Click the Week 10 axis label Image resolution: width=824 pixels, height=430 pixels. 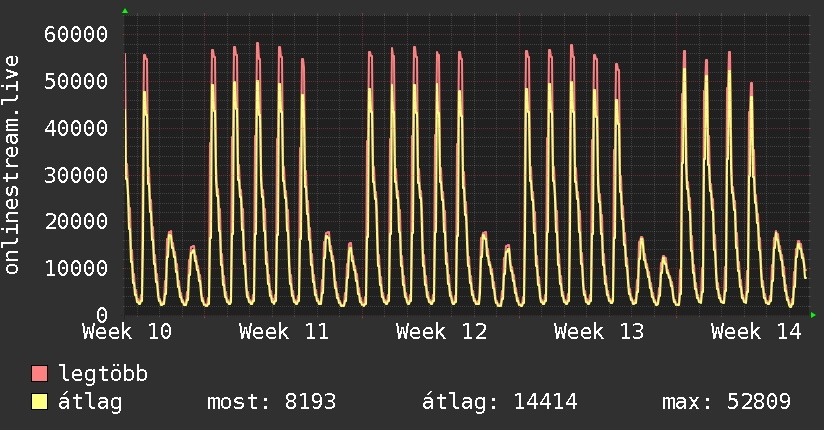point(127,332)
